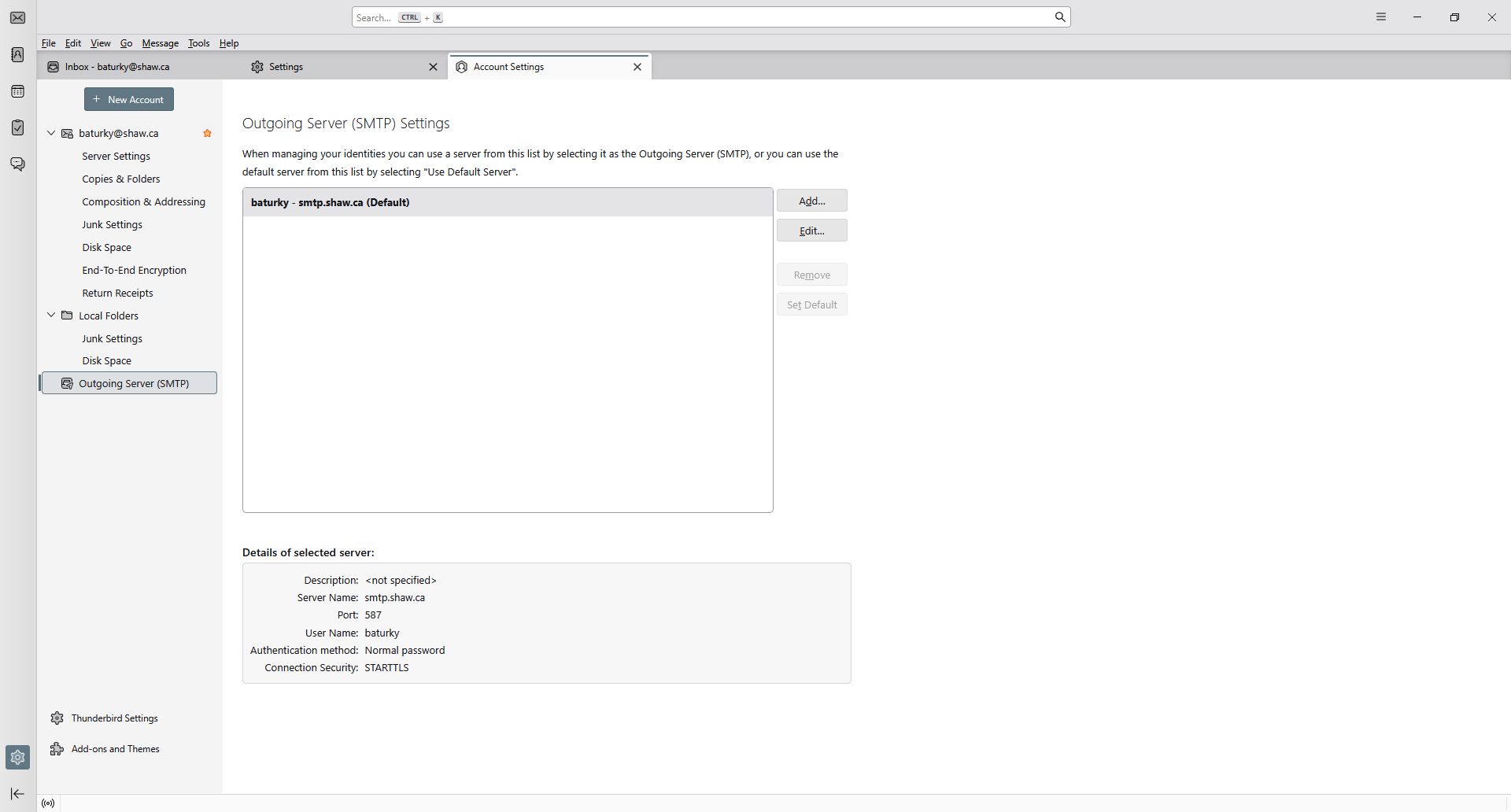Click Add... to add SMTP server
Screen dimensions: 1511x812
pos(812,201)
